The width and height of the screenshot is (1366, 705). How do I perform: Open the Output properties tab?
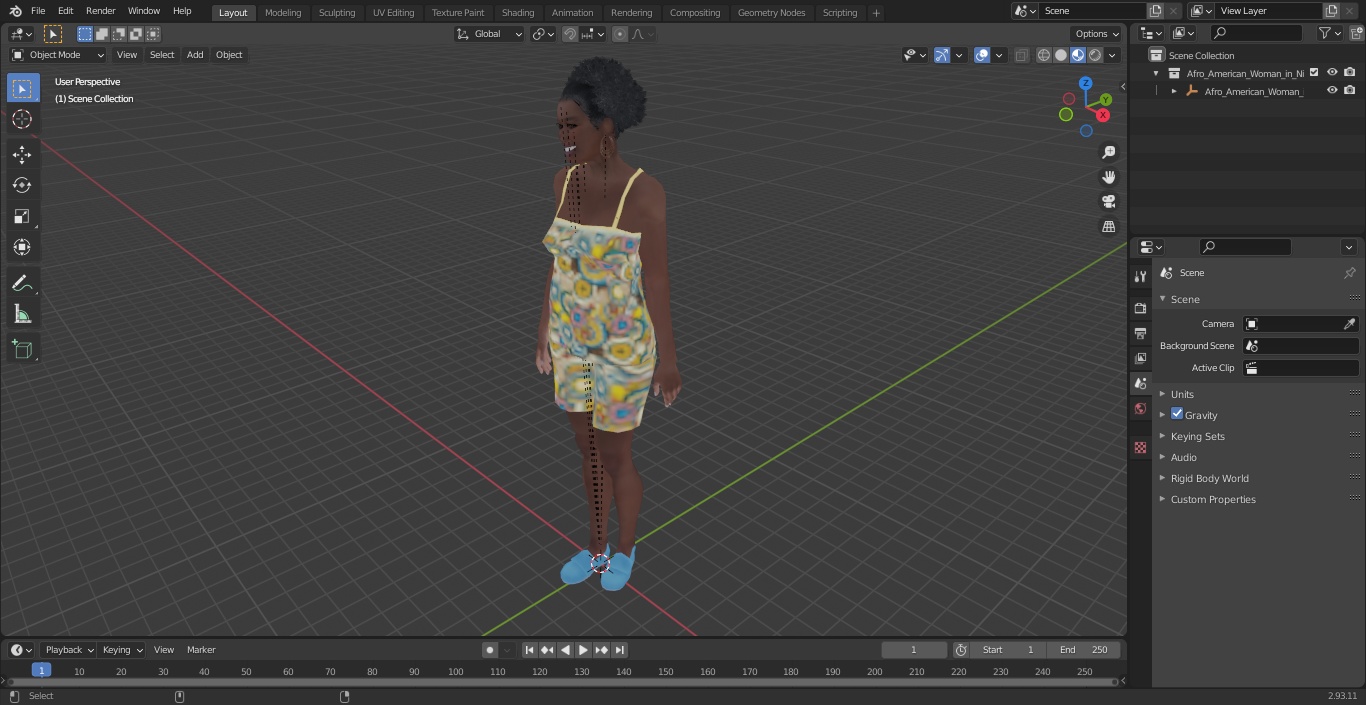coord(1140,333)
